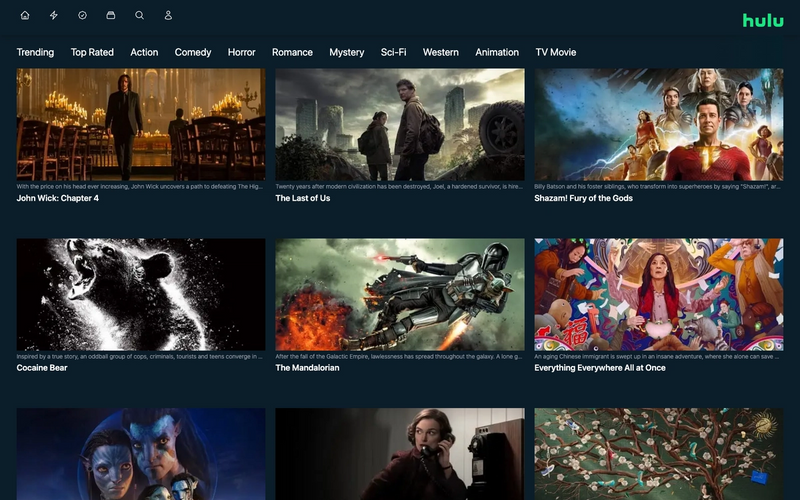Select the TV Movie tab
The height and width of the screenshot is (500, 800).
[556, 52]
